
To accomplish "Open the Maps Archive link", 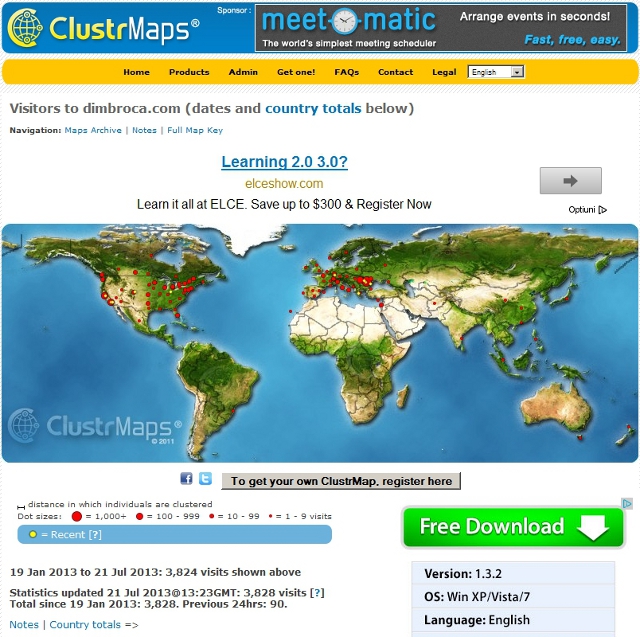I will [93, 130].
